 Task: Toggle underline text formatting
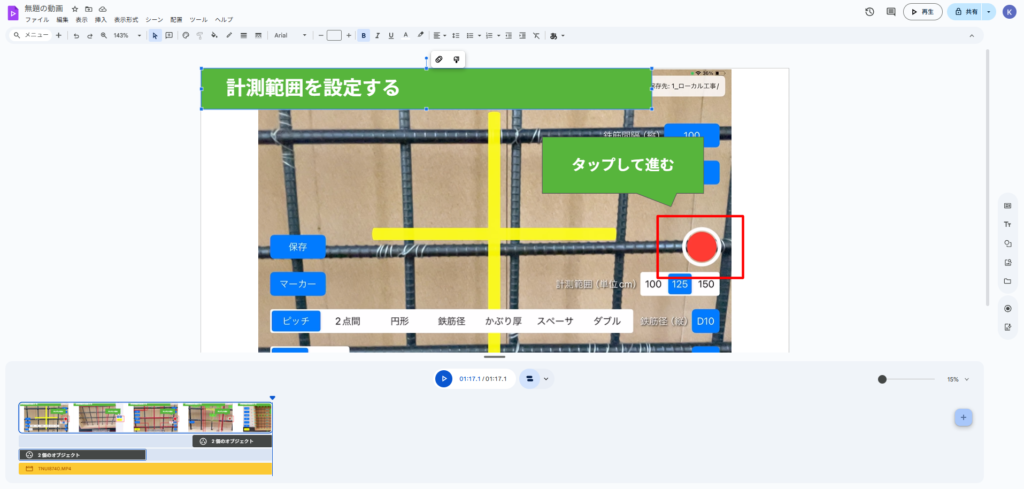coord(391,35)
